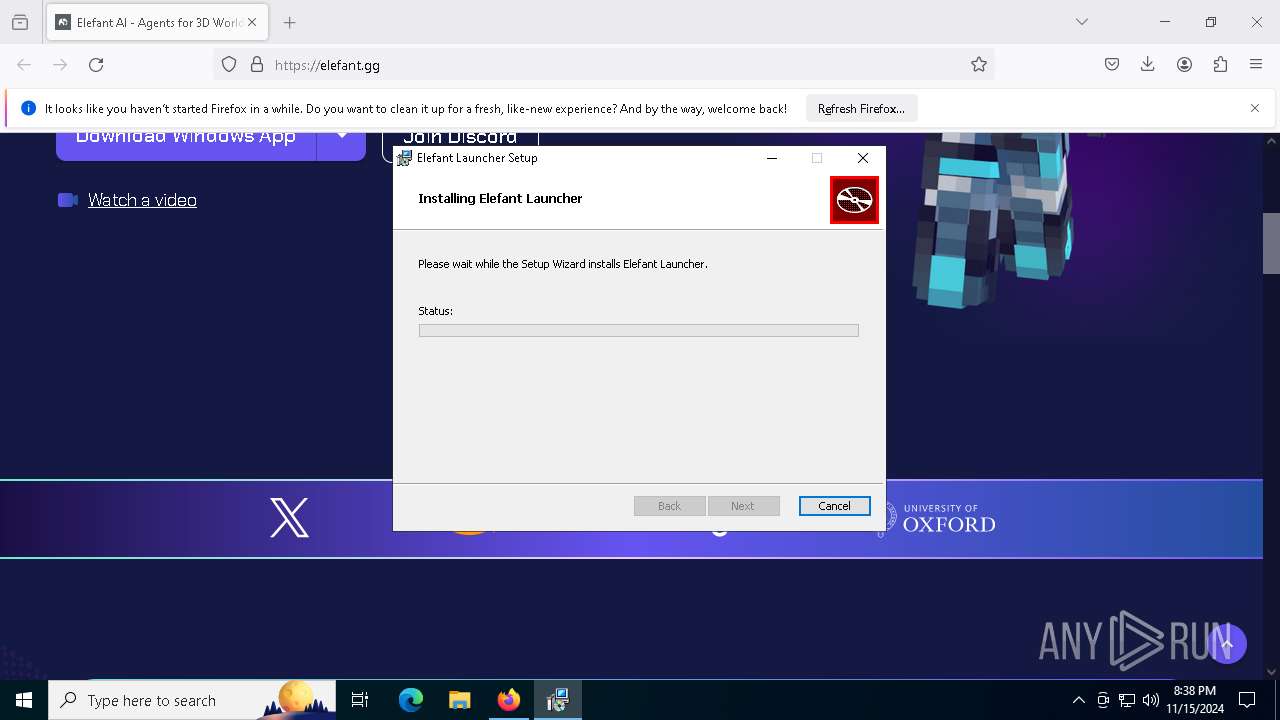Image resolution: width=1280 pixels, height=720 pixels.
Task: Go back to previous page
Action: (24, 65)
